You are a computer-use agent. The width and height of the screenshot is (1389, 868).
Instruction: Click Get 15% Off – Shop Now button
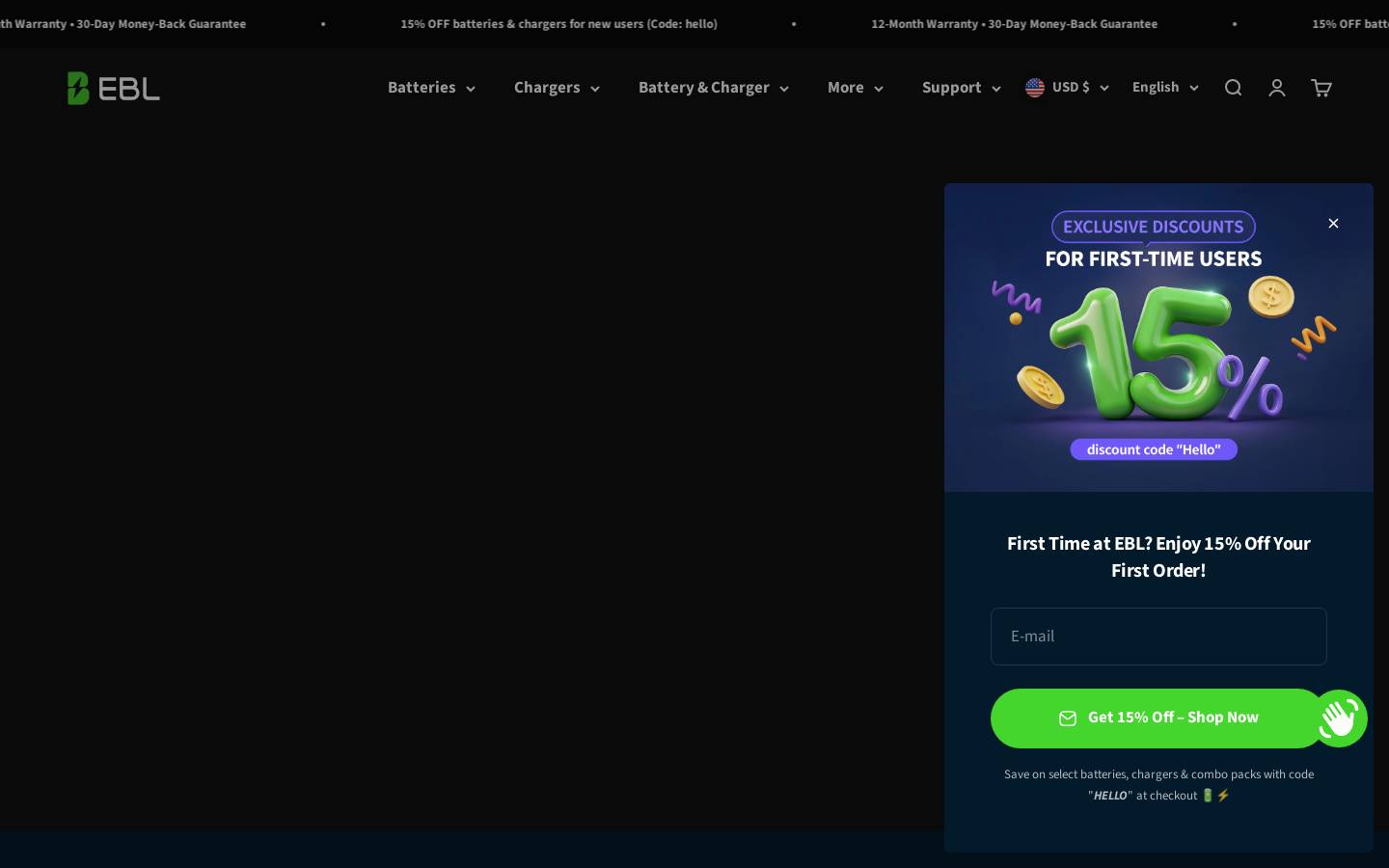click(1158, 719)
